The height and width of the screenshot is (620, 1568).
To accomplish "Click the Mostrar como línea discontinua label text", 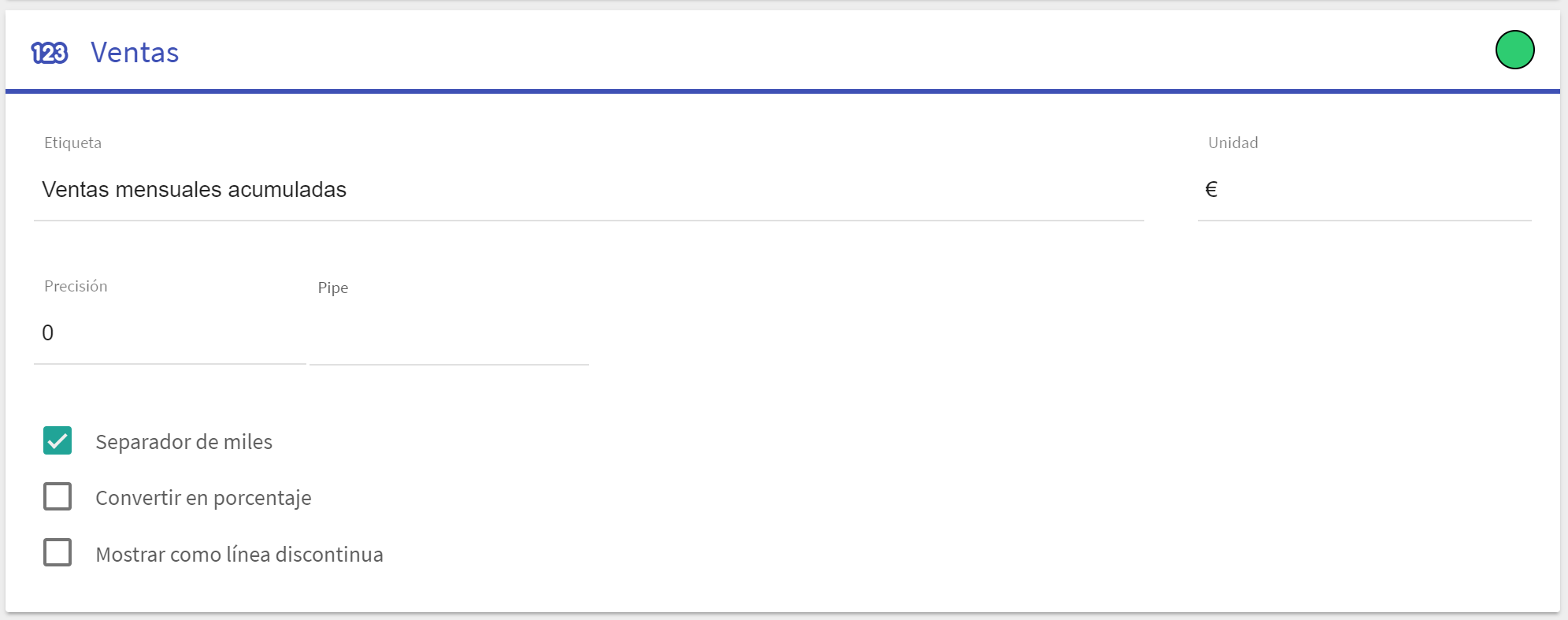I will point(239,555).
